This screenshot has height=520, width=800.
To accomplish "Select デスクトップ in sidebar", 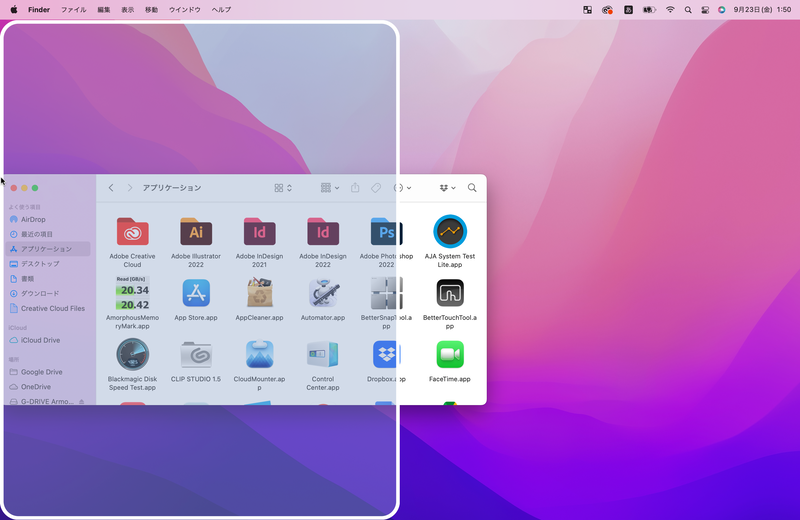I will click(48, 264).
